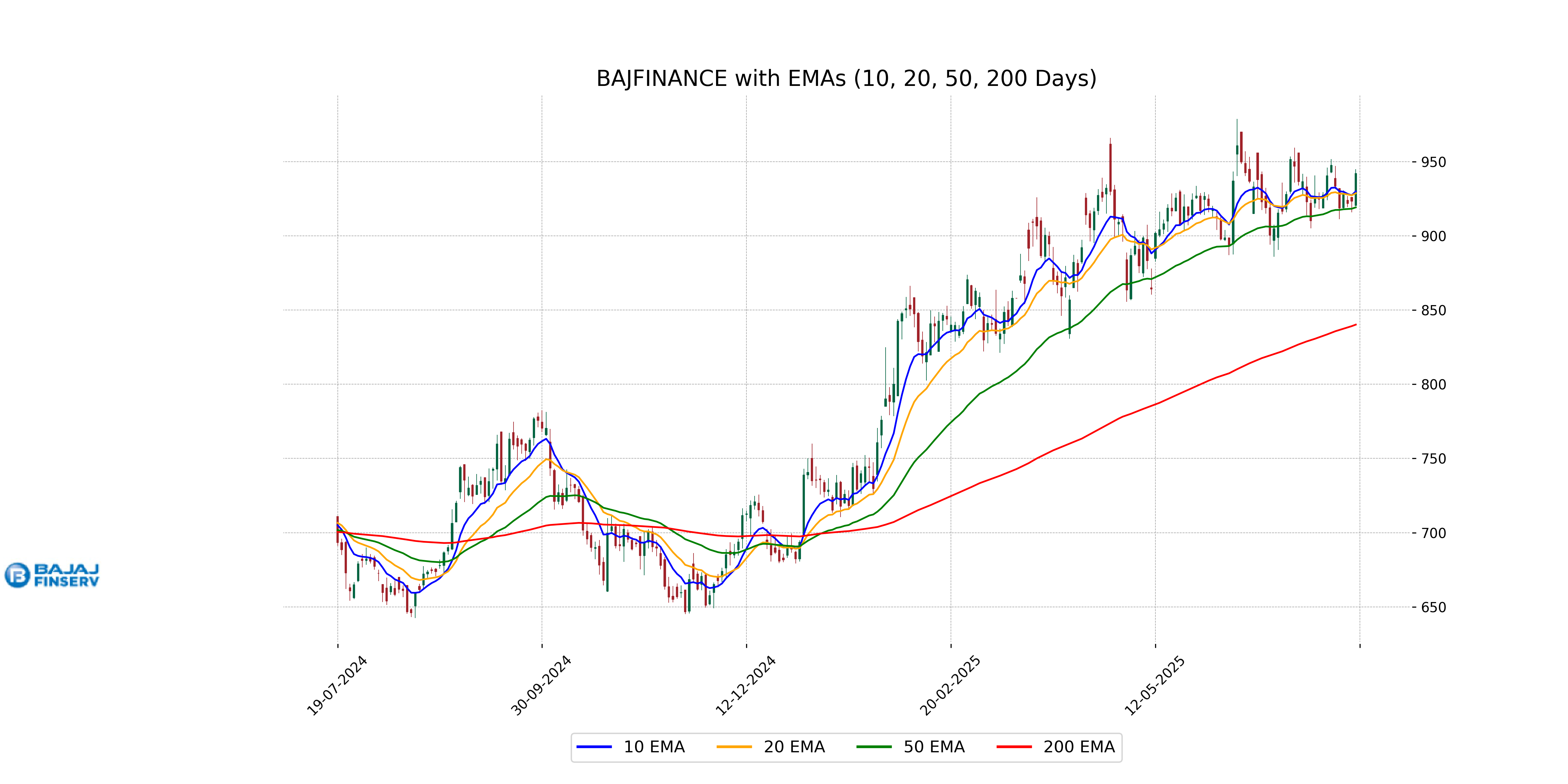
Task: Click the orange 20 EMA legend line
Action: pyautogui.click(x=734, y=747)
